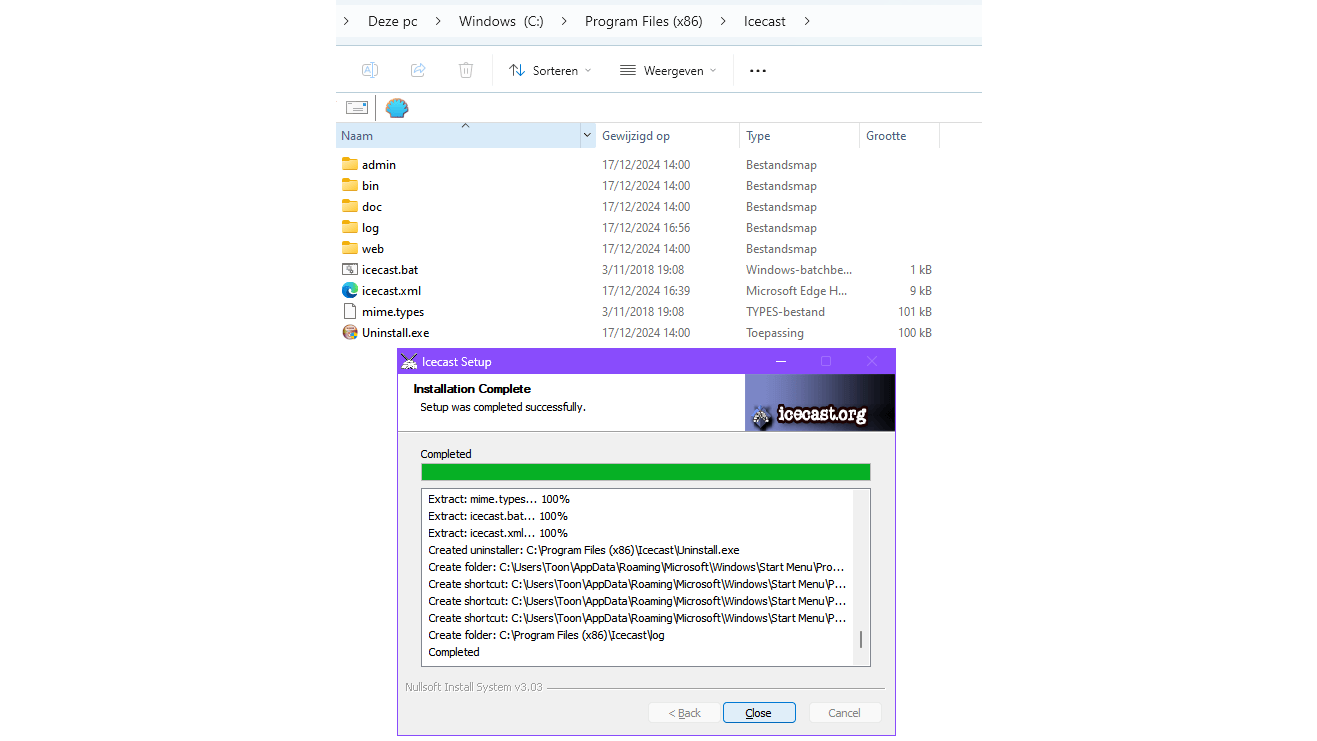Image resolution: width=1317 pixels, height=741 pixels.
Task: Sort by the Type column header
Action: coord(799,136)
